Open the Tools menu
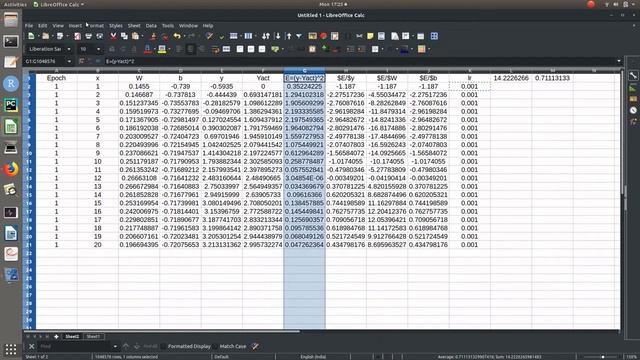This screenshot has width=640, height=360. [168, 26]
